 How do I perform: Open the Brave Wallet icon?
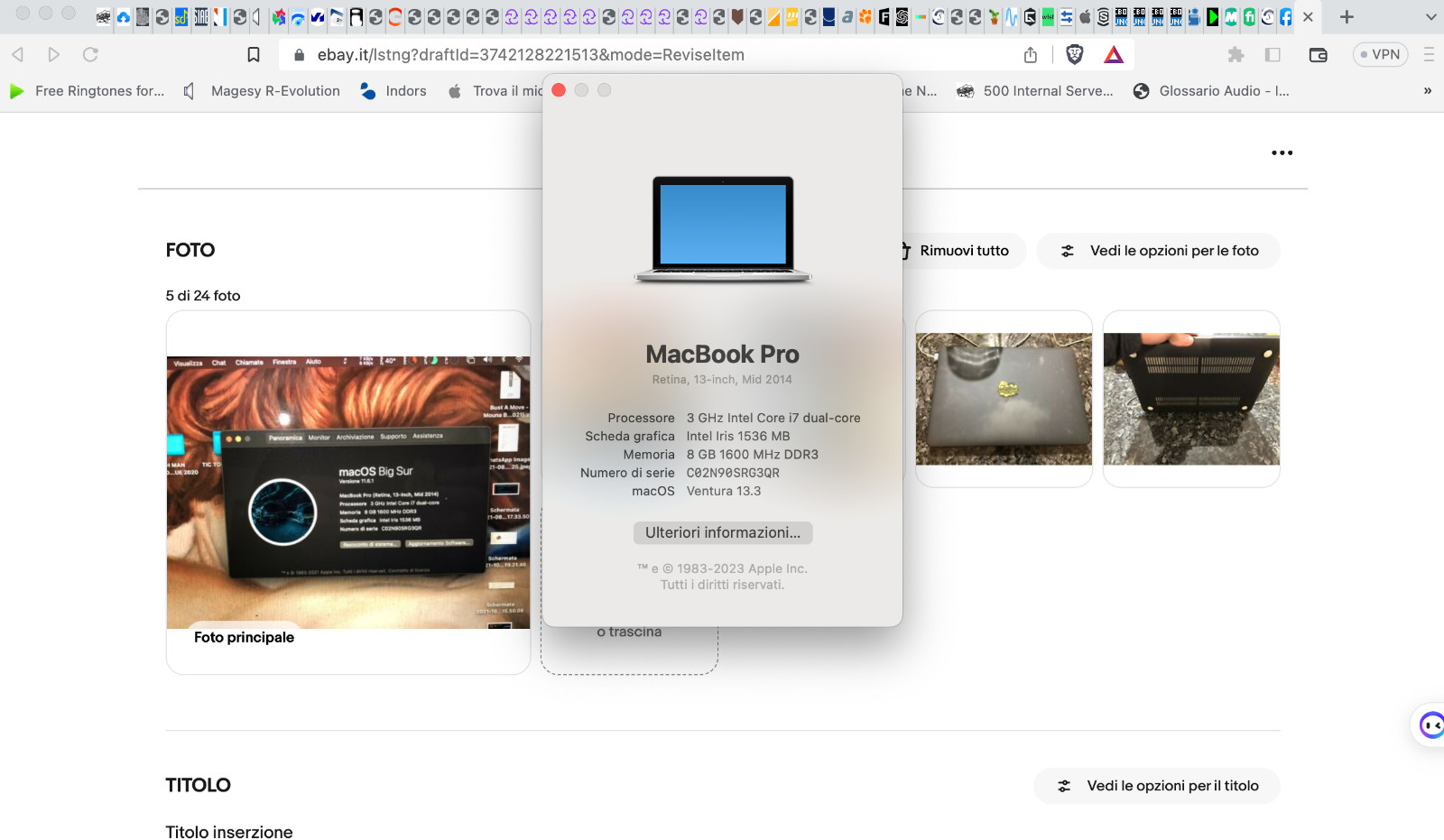point(1318,55)
